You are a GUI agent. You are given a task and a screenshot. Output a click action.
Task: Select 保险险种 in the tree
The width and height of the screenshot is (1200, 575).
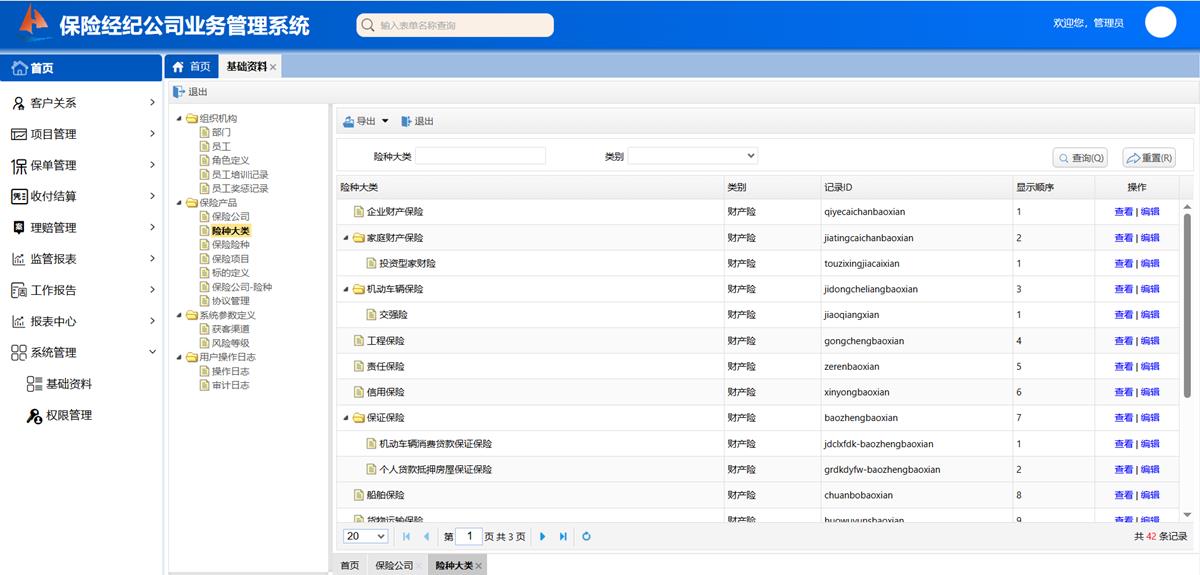230,244
